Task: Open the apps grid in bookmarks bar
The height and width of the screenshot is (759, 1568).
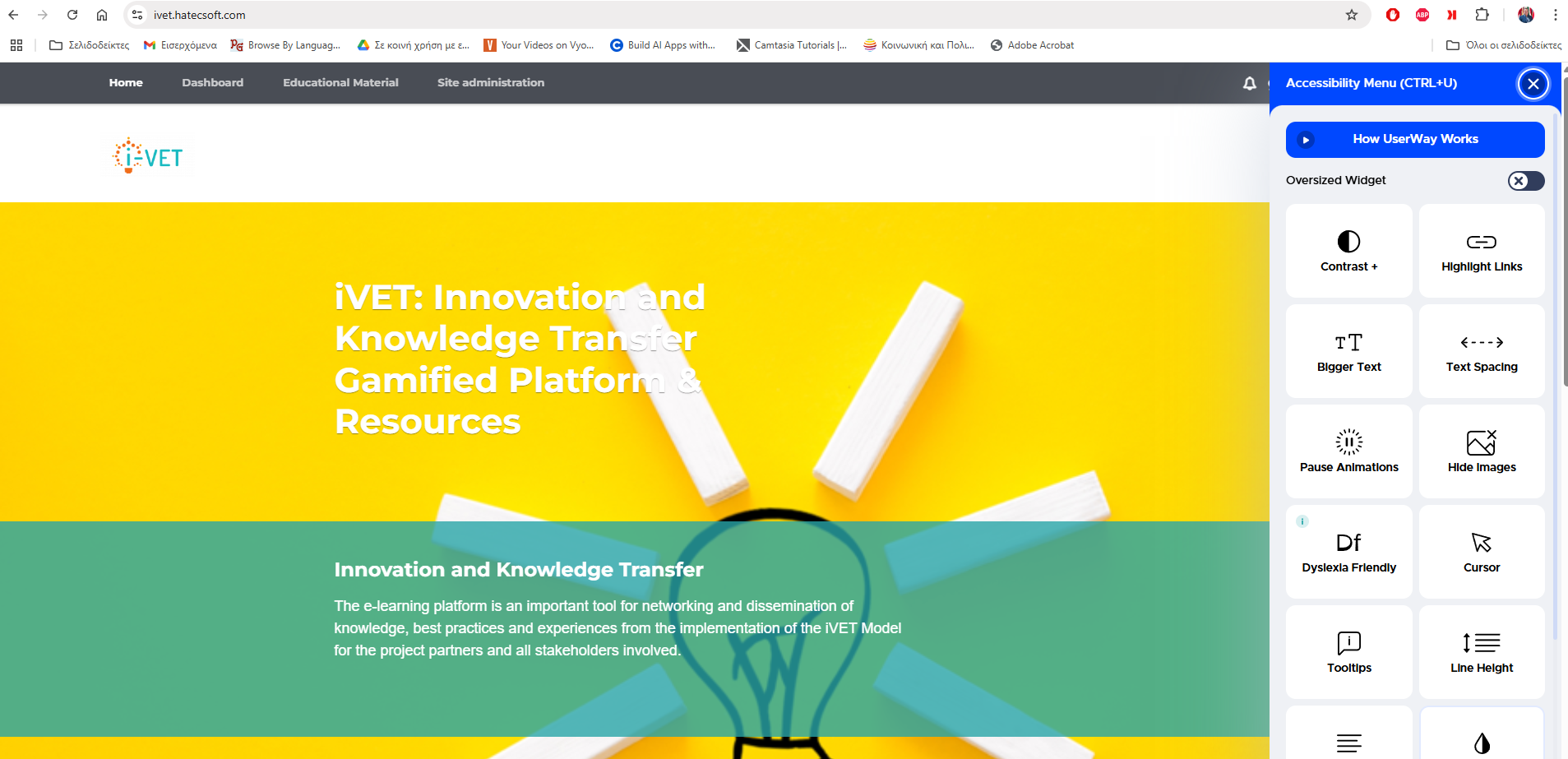Action: click(x=16, y=45)
